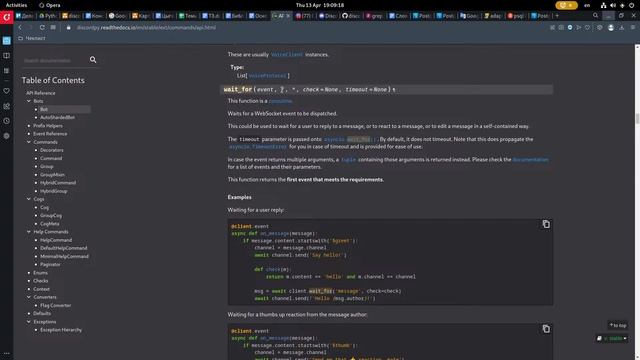Open the power menu icon in the top bar
Image resolution: width=640 pixels, height=360 pixels.
pyautogui.click(x=631, y=5)
